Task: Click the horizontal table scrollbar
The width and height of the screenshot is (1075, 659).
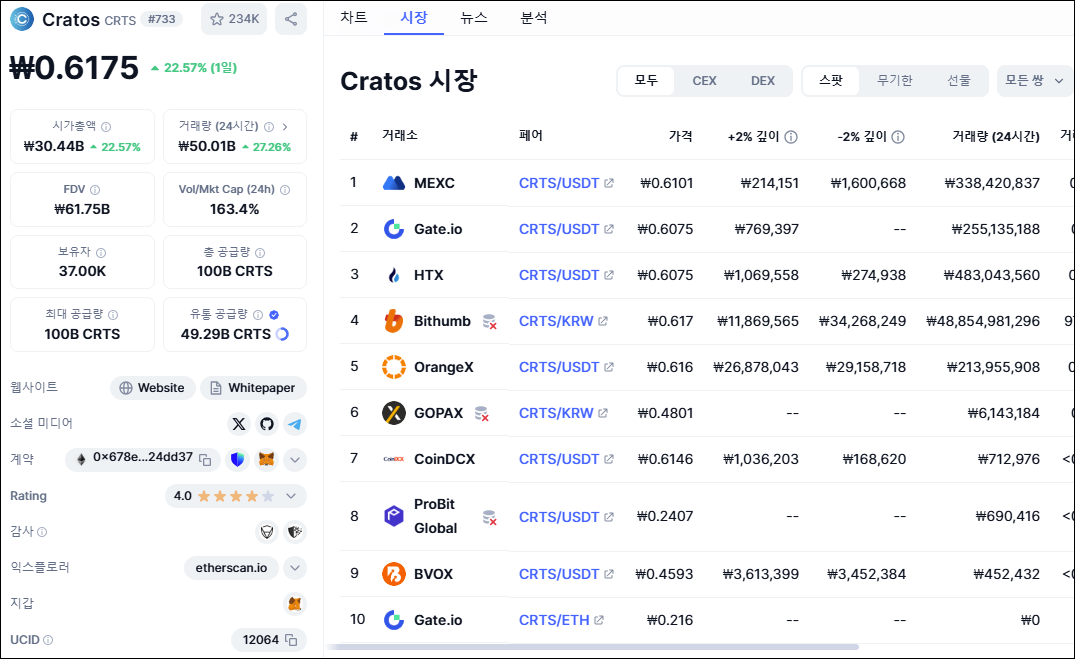Action: 593,647
